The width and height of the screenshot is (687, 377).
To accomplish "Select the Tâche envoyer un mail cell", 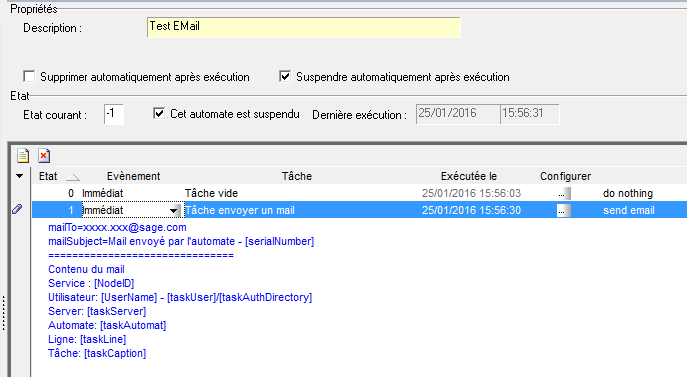I will [240, 210].
